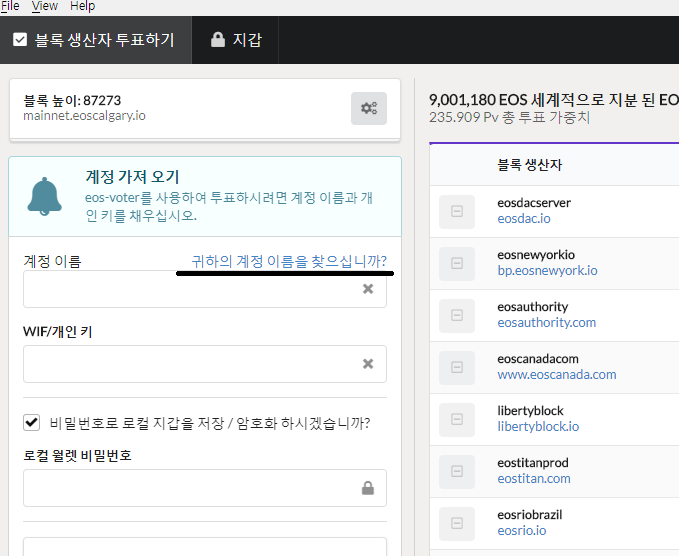
Task: Open eosdac.io link
Action: click(524, 219)
